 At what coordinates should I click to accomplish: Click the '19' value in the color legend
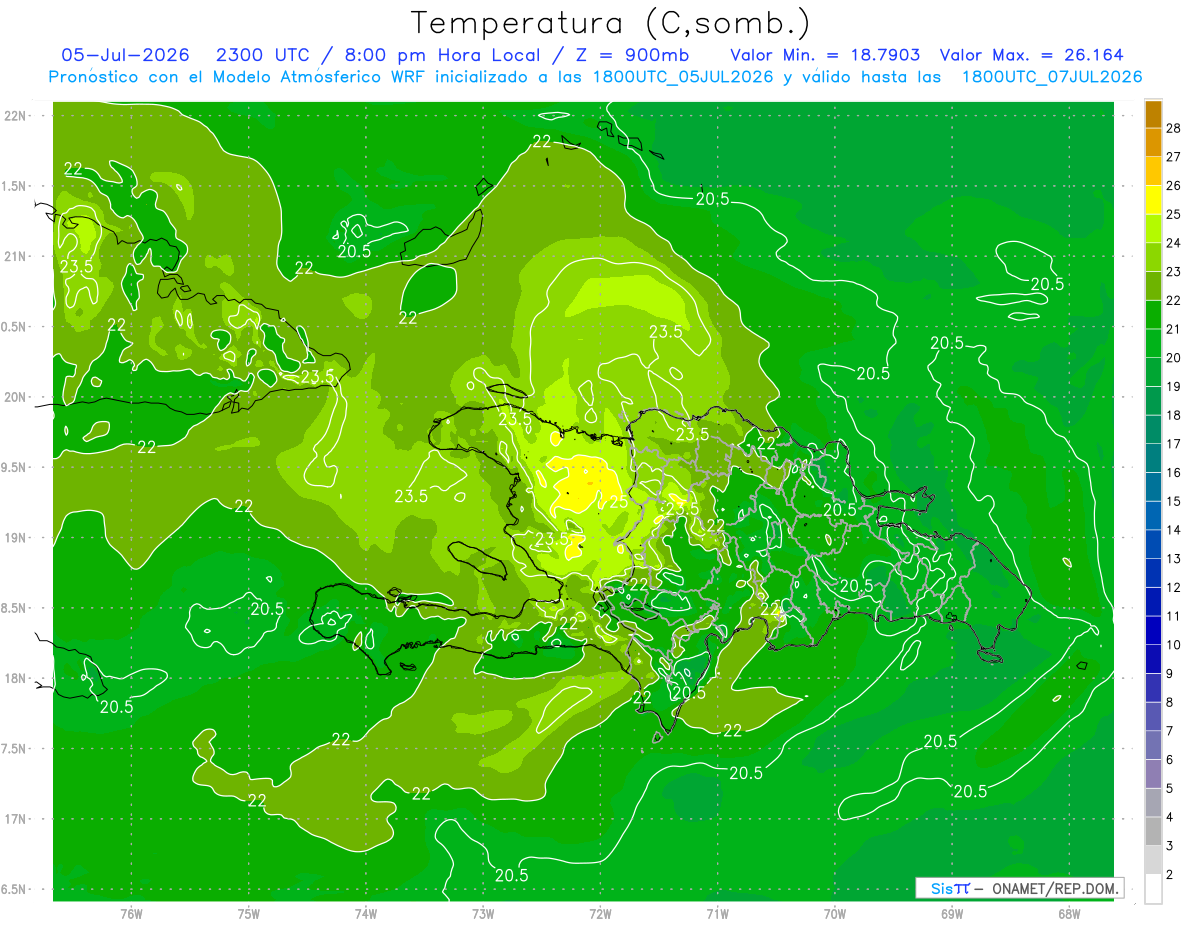(x=1174, y=387)
